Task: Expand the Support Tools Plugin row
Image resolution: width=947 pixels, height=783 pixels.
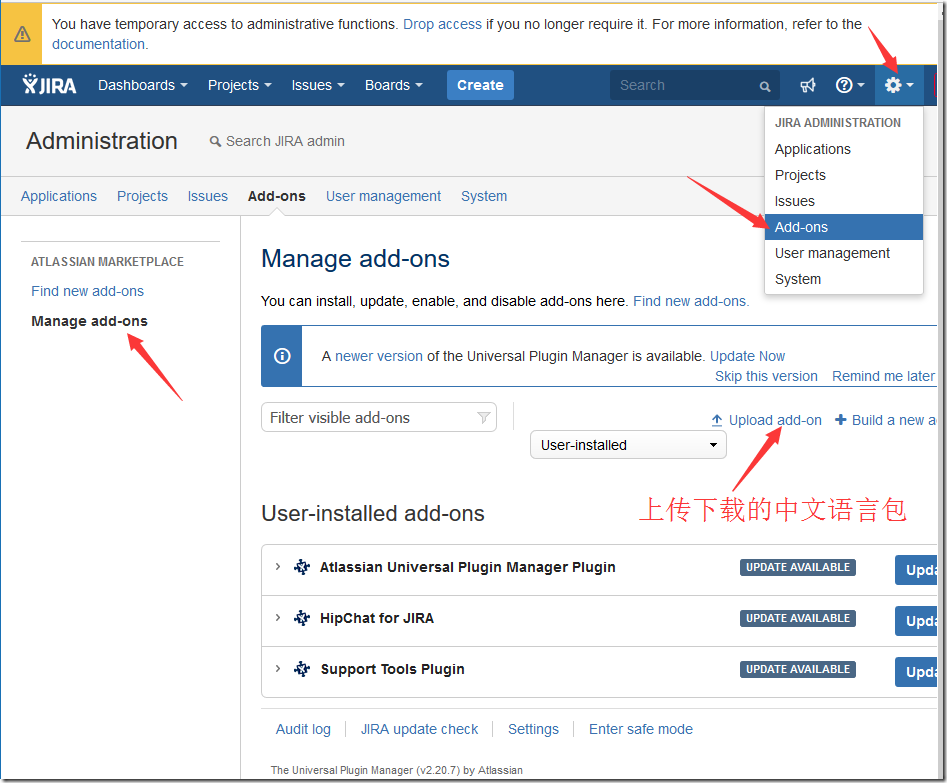Action: tap(278, 669)
